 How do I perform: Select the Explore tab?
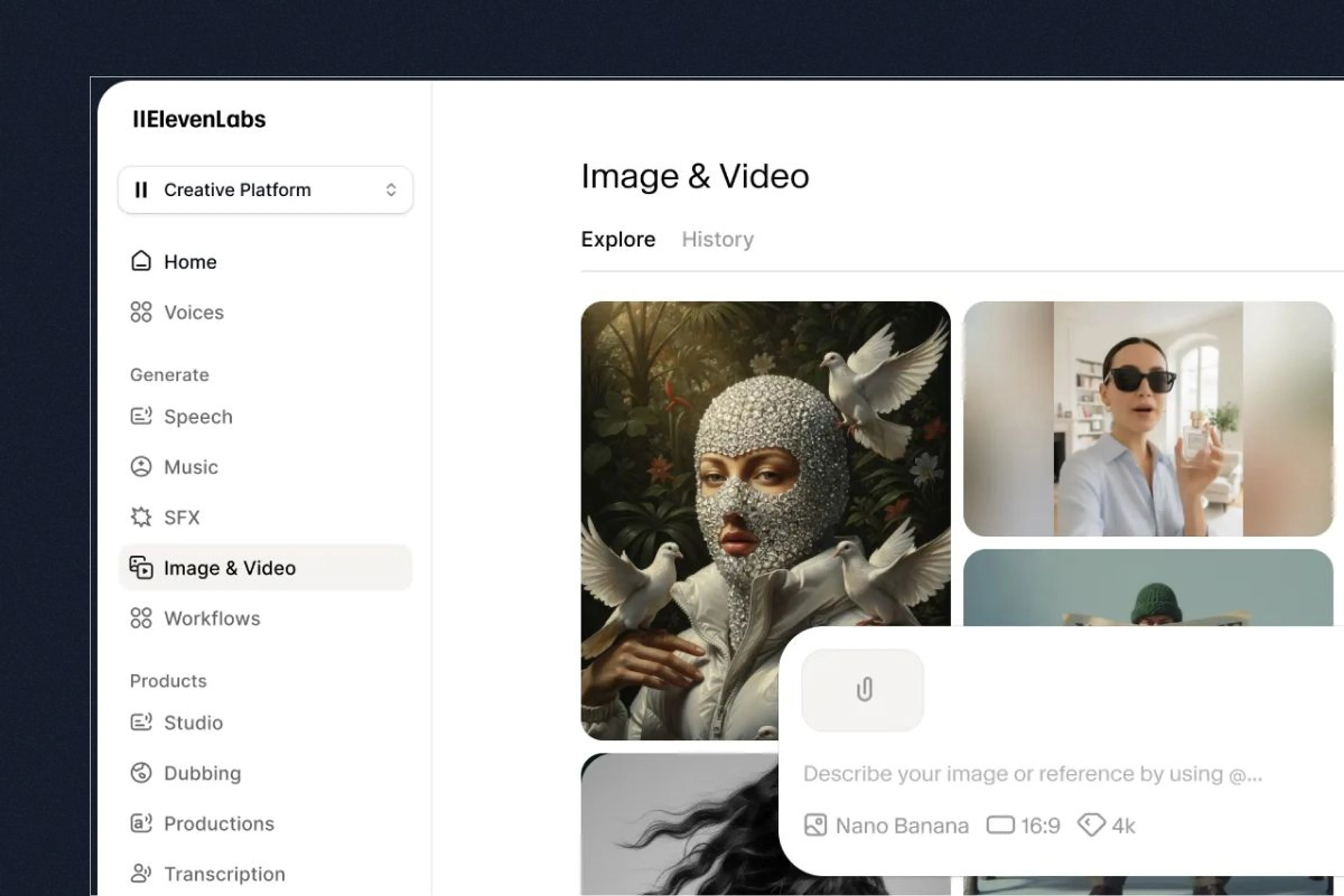coord(618,239)
